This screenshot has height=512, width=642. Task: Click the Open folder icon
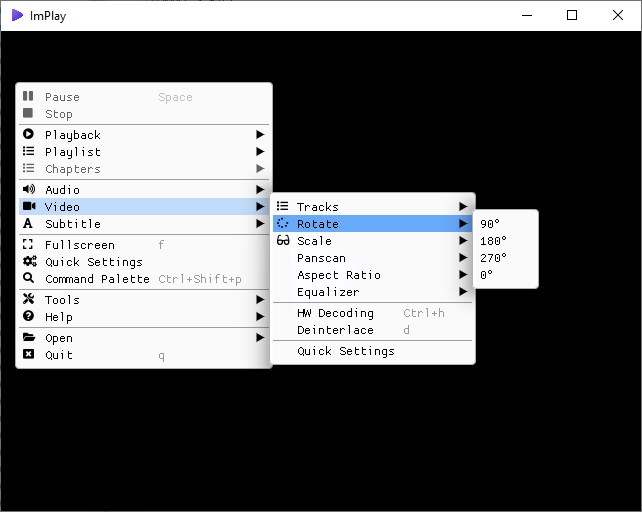tap(29, 337)
